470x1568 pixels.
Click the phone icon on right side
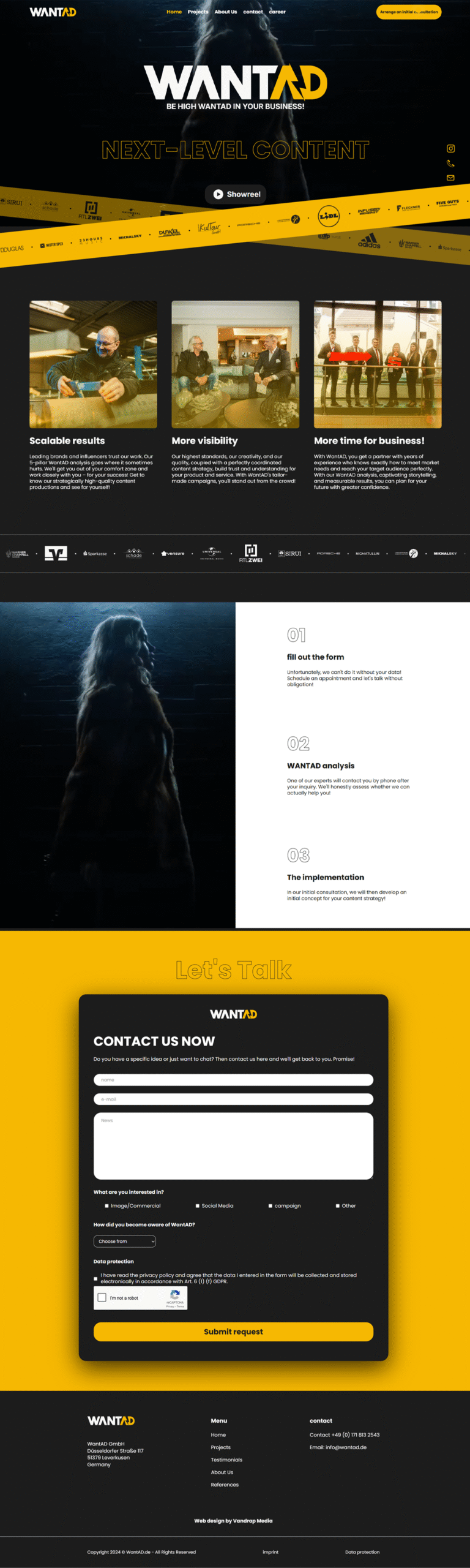450,164
